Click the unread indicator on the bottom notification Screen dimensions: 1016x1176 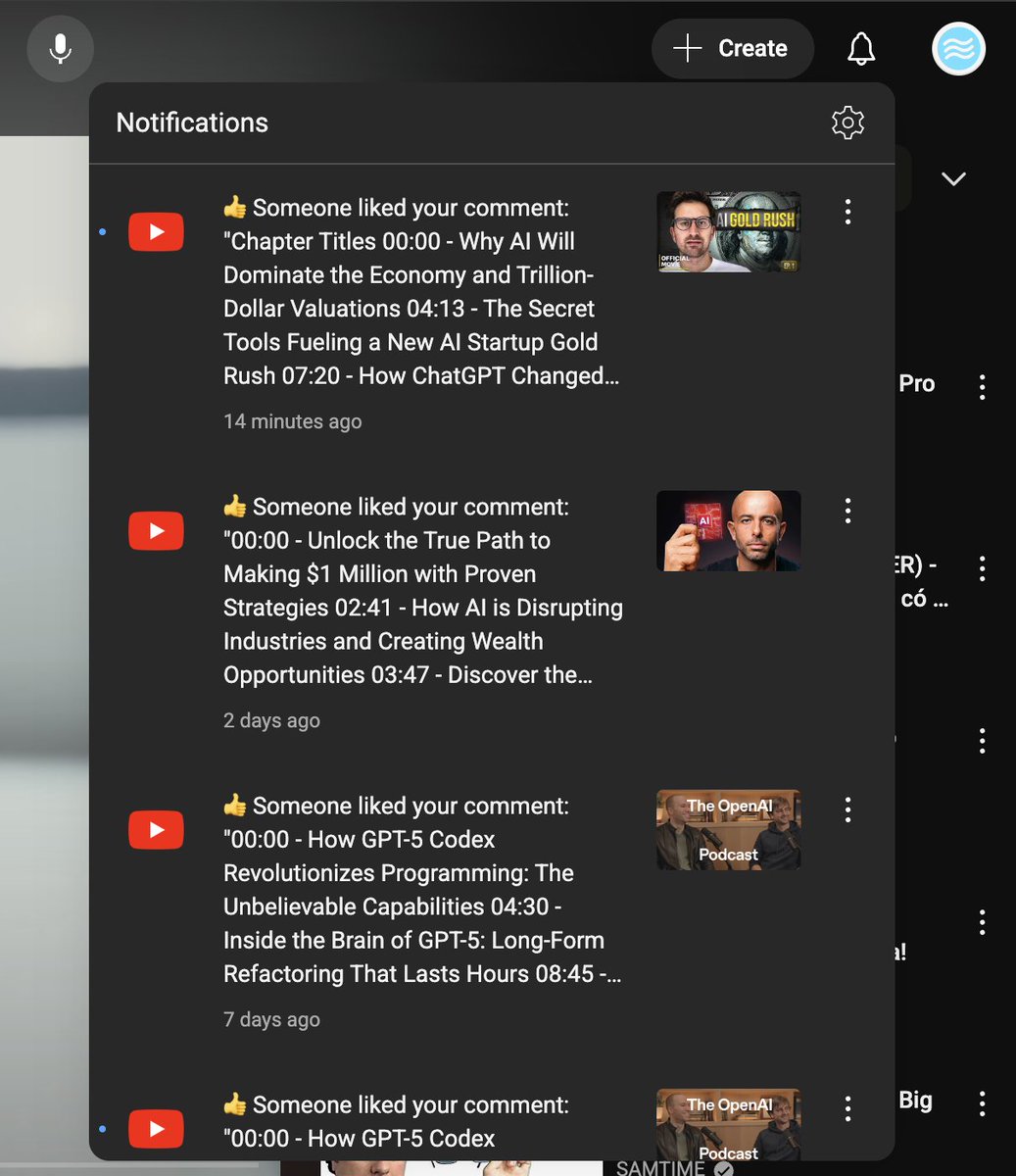coord(102,1128)
